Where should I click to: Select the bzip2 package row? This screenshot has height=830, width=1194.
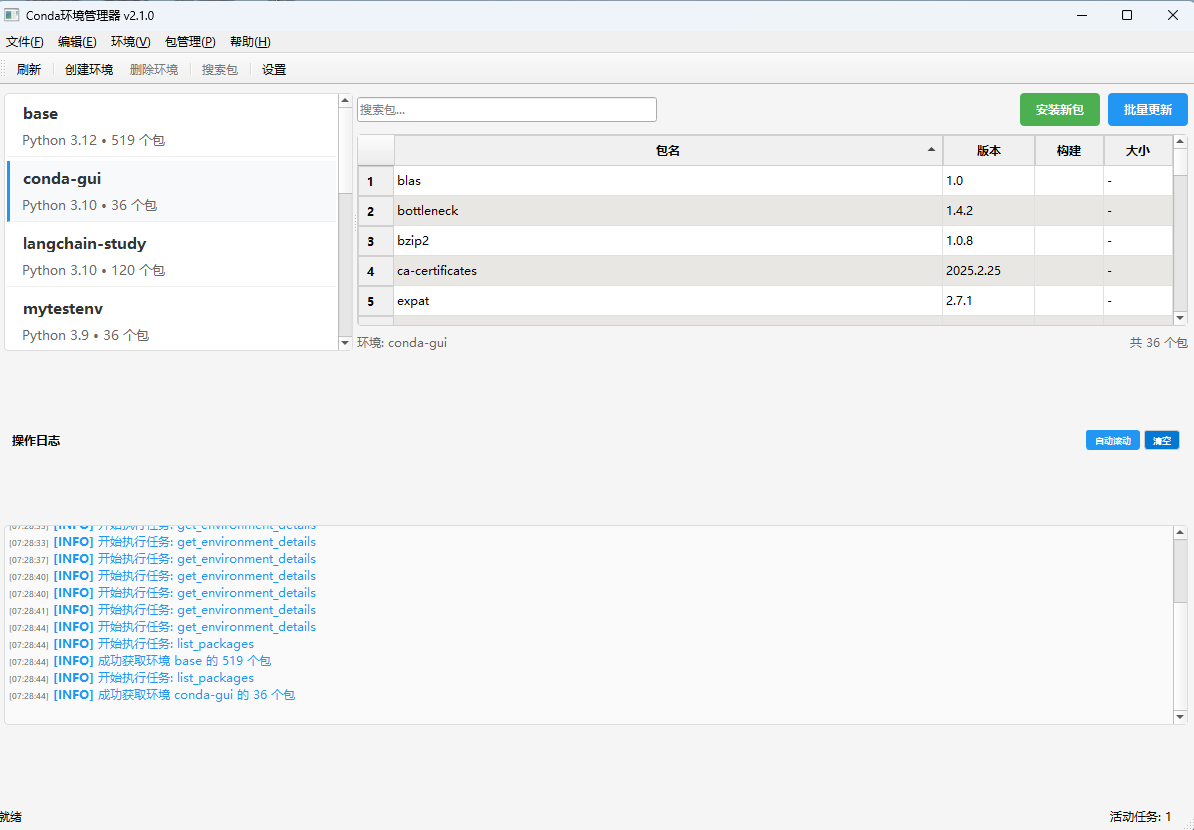click(765, 241)
